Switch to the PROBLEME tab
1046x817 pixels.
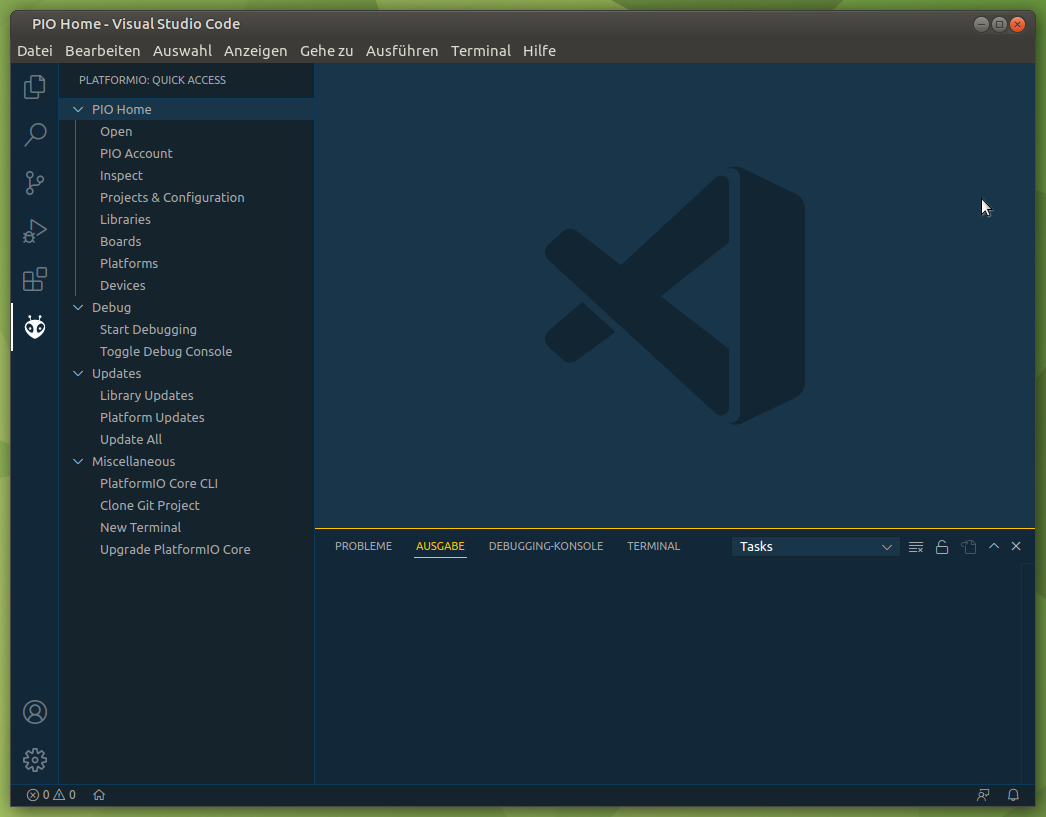[x=364, y=546]
